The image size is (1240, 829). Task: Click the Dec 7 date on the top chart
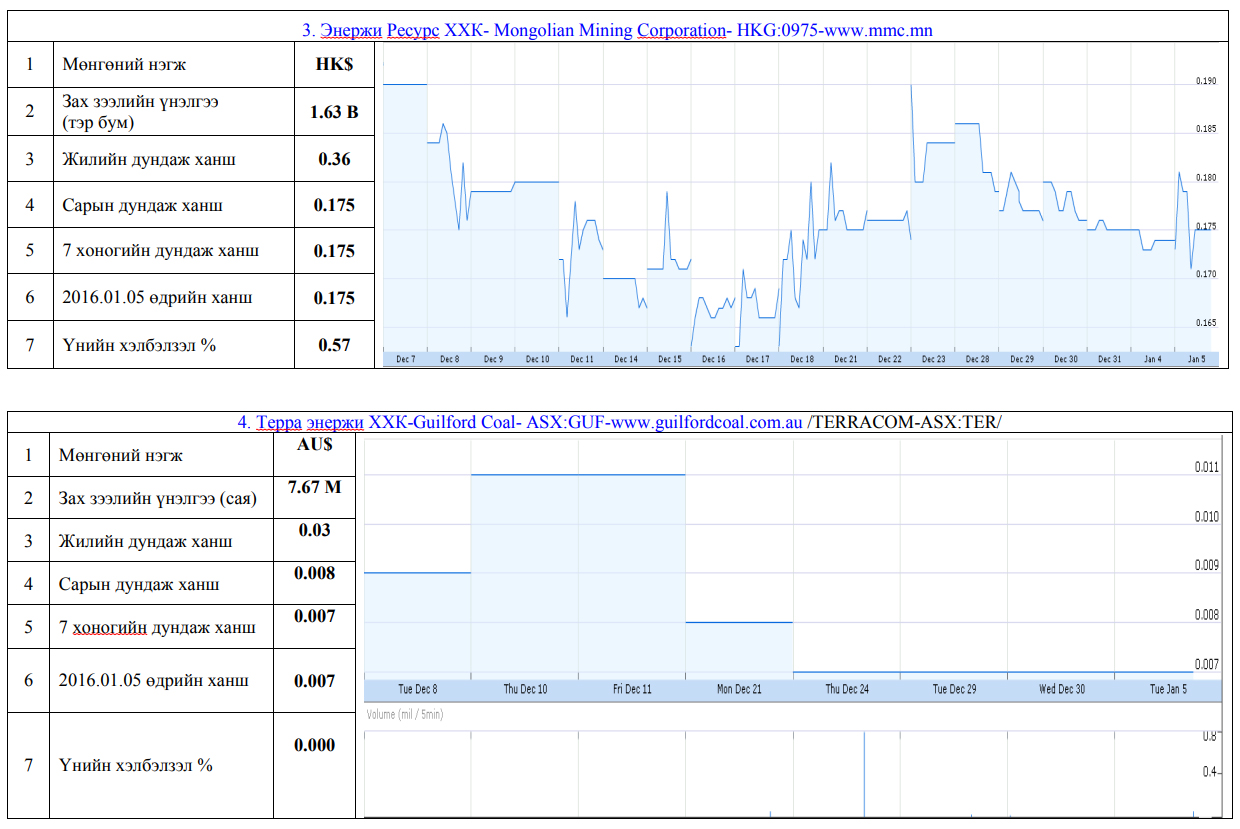tap(405, 359)
